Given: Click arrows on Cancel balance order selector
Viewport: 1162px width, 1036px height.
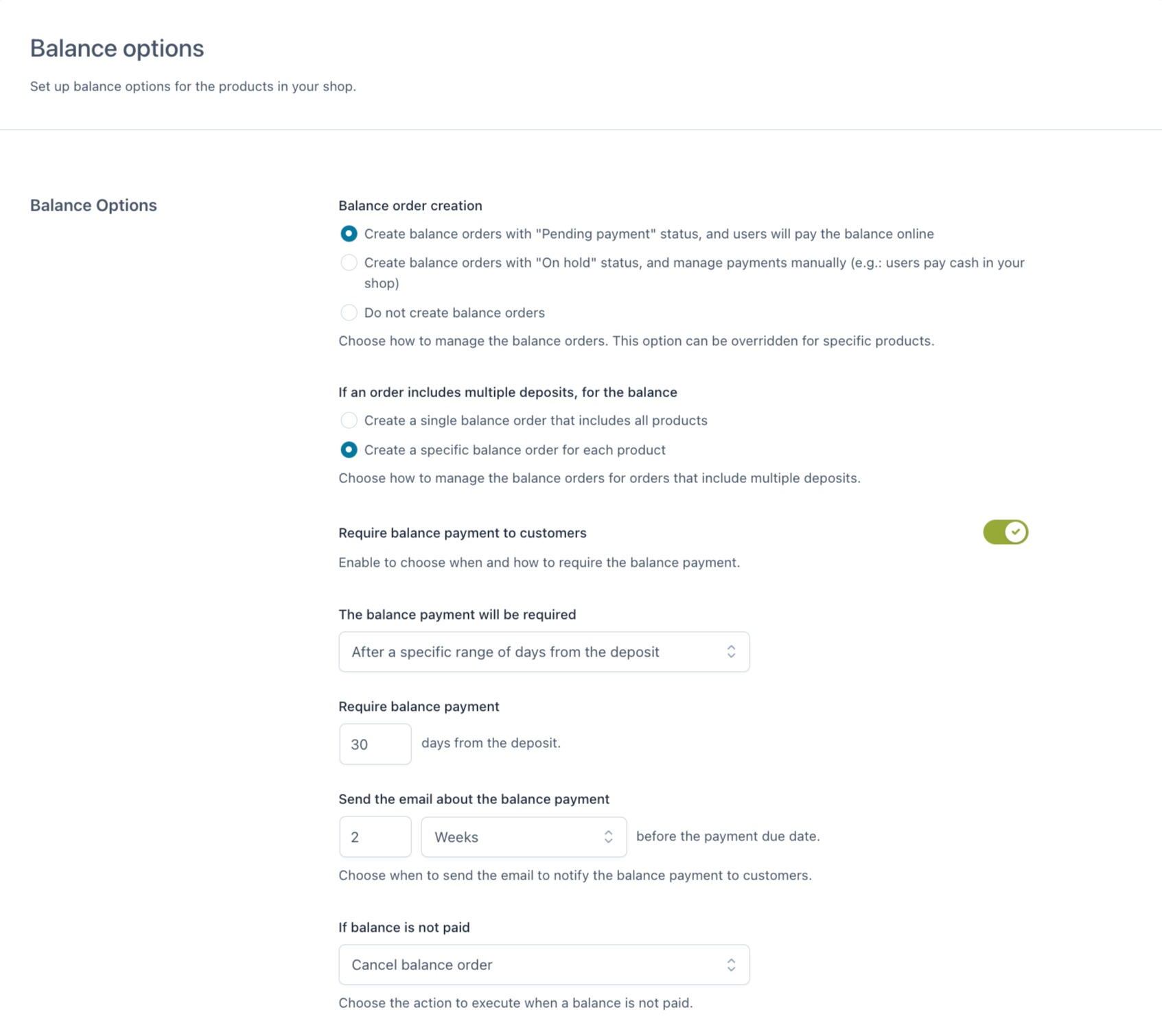Looking at the screenshot, I should pos(731,965).
